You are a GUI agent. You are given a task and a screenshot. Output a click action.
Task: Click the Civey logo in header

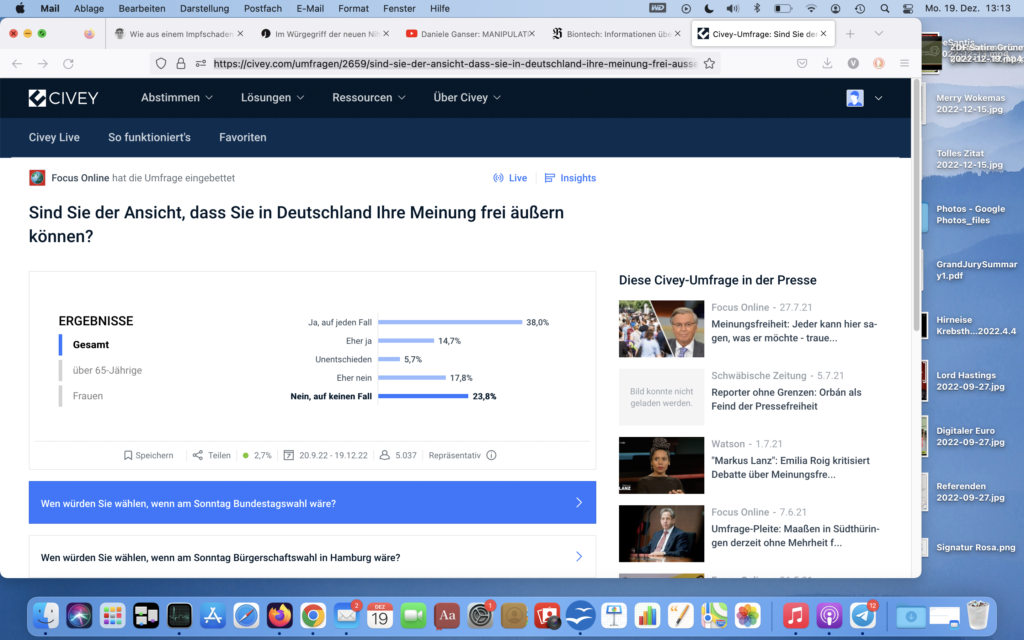point(66,98)
